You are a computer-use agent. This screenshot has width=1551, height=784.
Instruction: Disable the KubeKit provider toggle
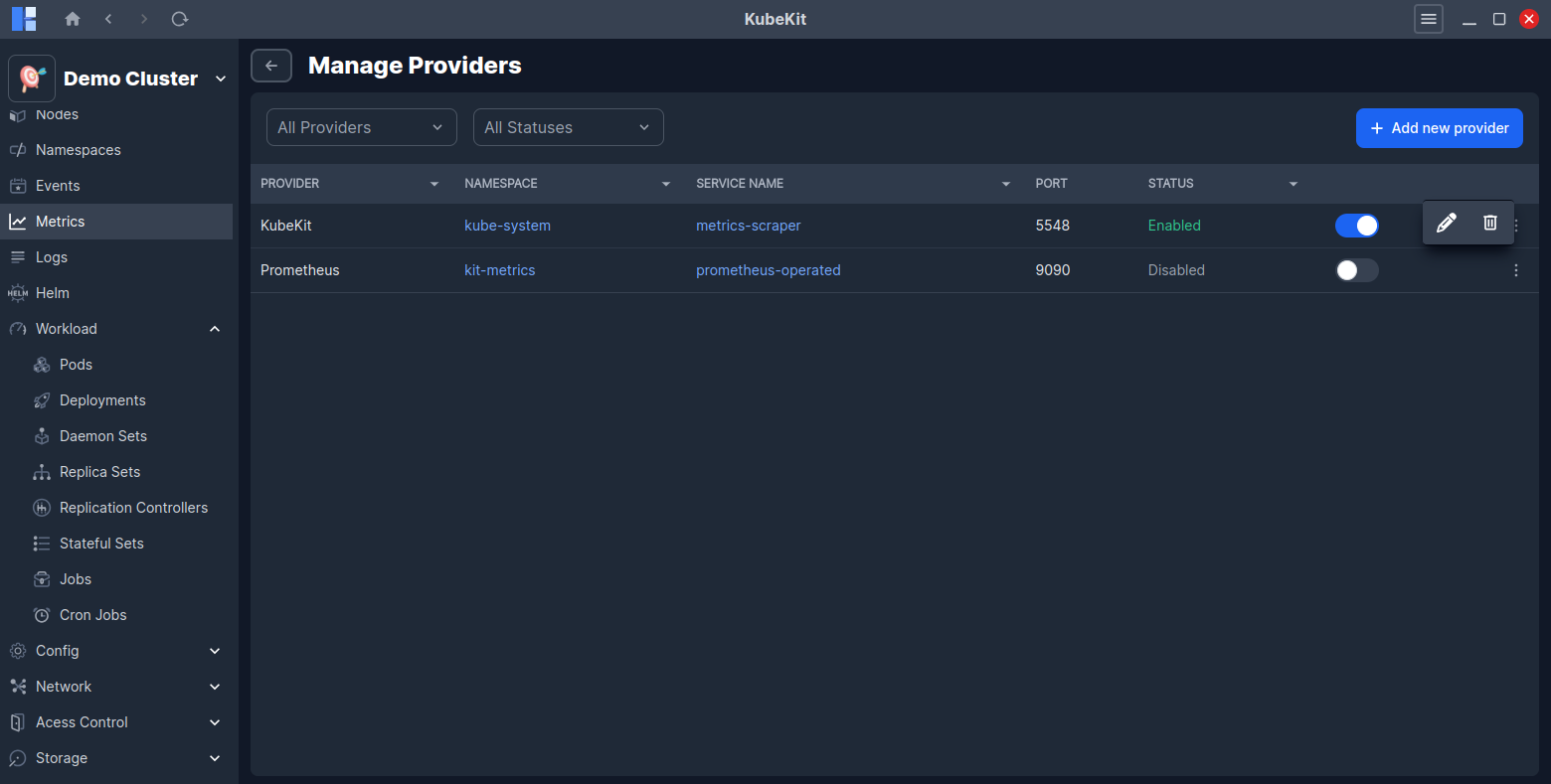[x=1356, y=226]
